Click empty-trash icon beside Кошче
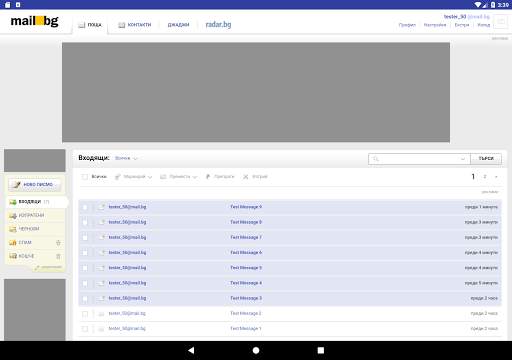 click(x=58, y=256)
